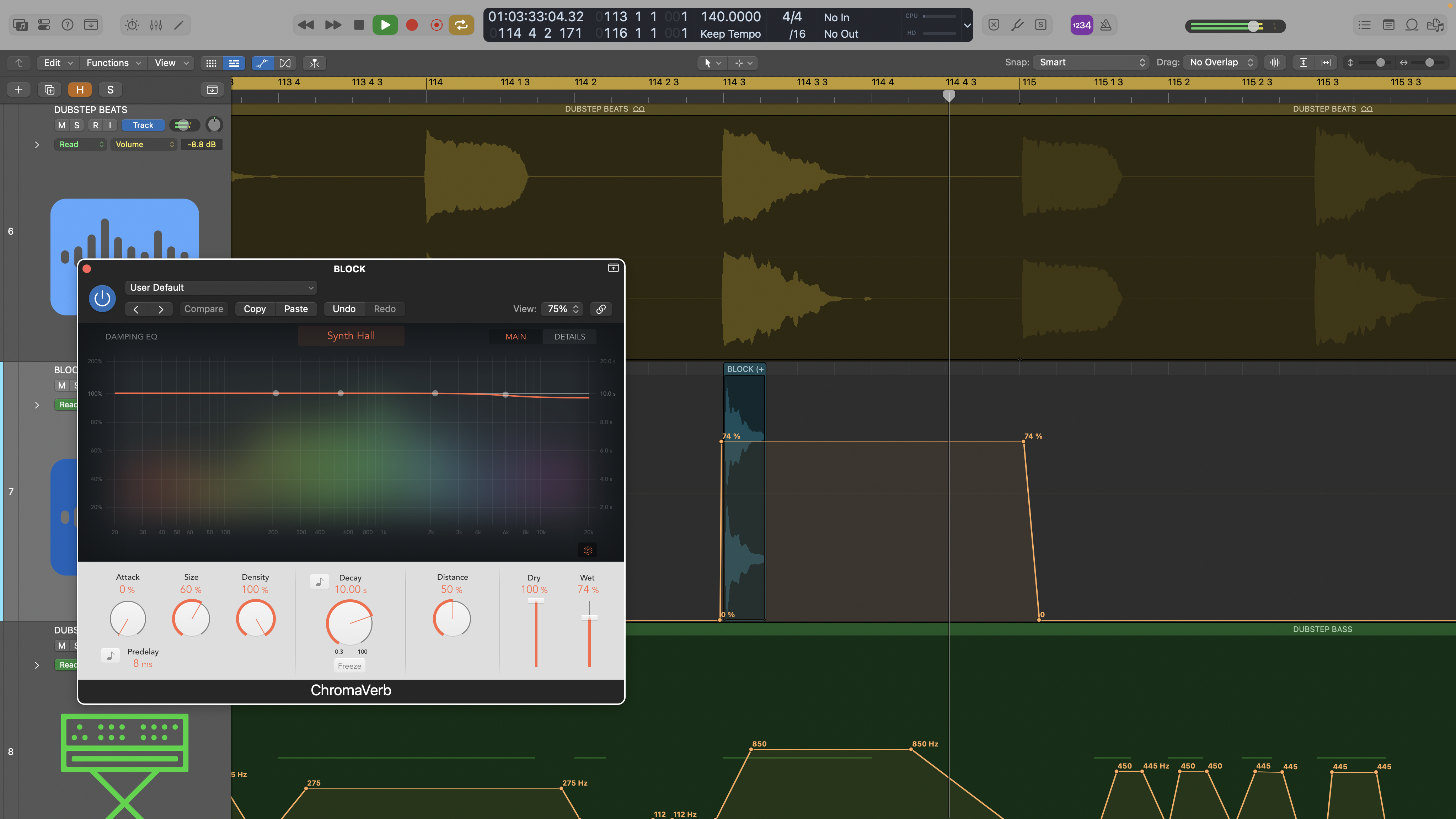Open the User Default preset dropdown
This screenshot has width=1456, height=819.
click(220, 288)
